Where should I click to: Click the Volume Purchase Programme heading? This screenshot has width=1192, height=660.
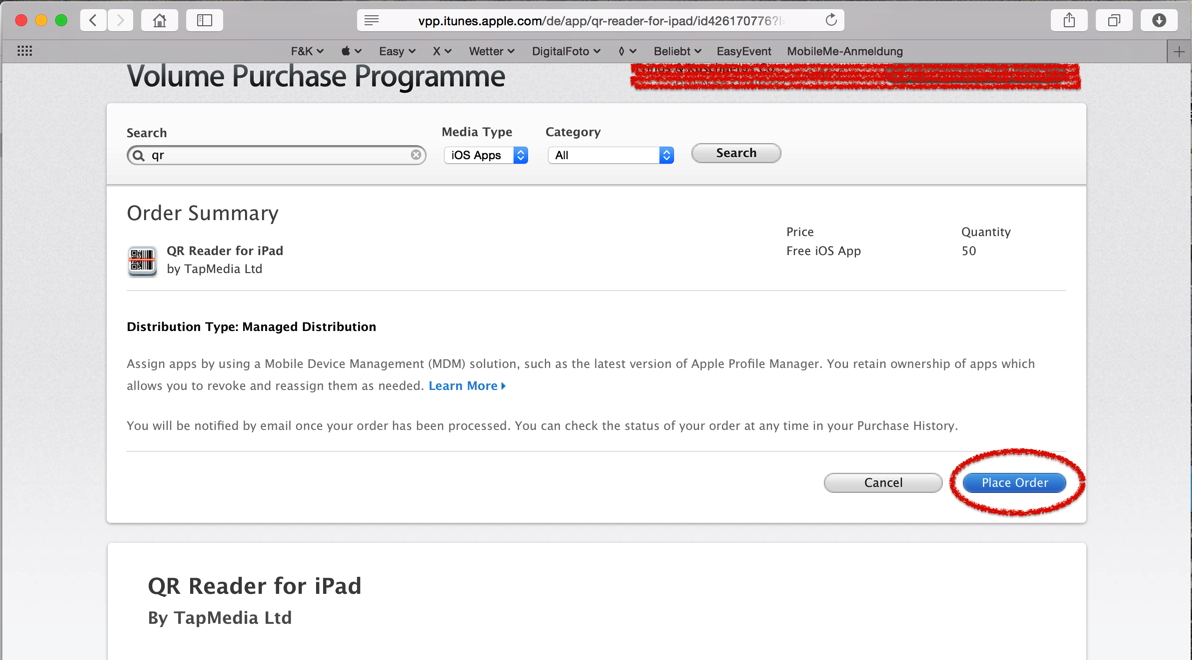coord(315,77)
